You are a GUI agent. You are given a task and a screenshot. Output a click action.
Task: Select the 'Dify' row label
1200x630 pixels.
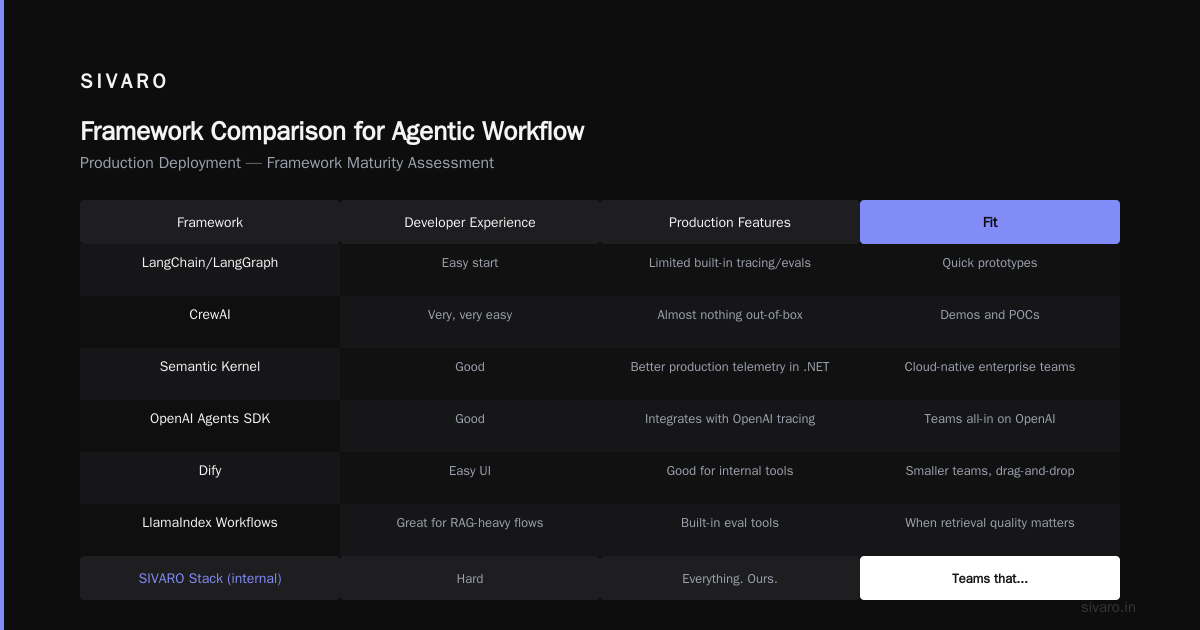tap(210, 471)
